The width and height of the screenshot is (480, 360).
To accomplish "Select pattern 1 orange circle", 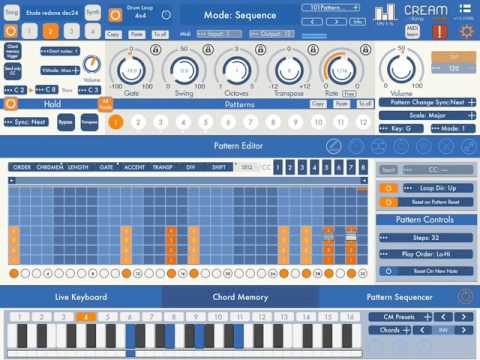I will (x=116, y=122).
